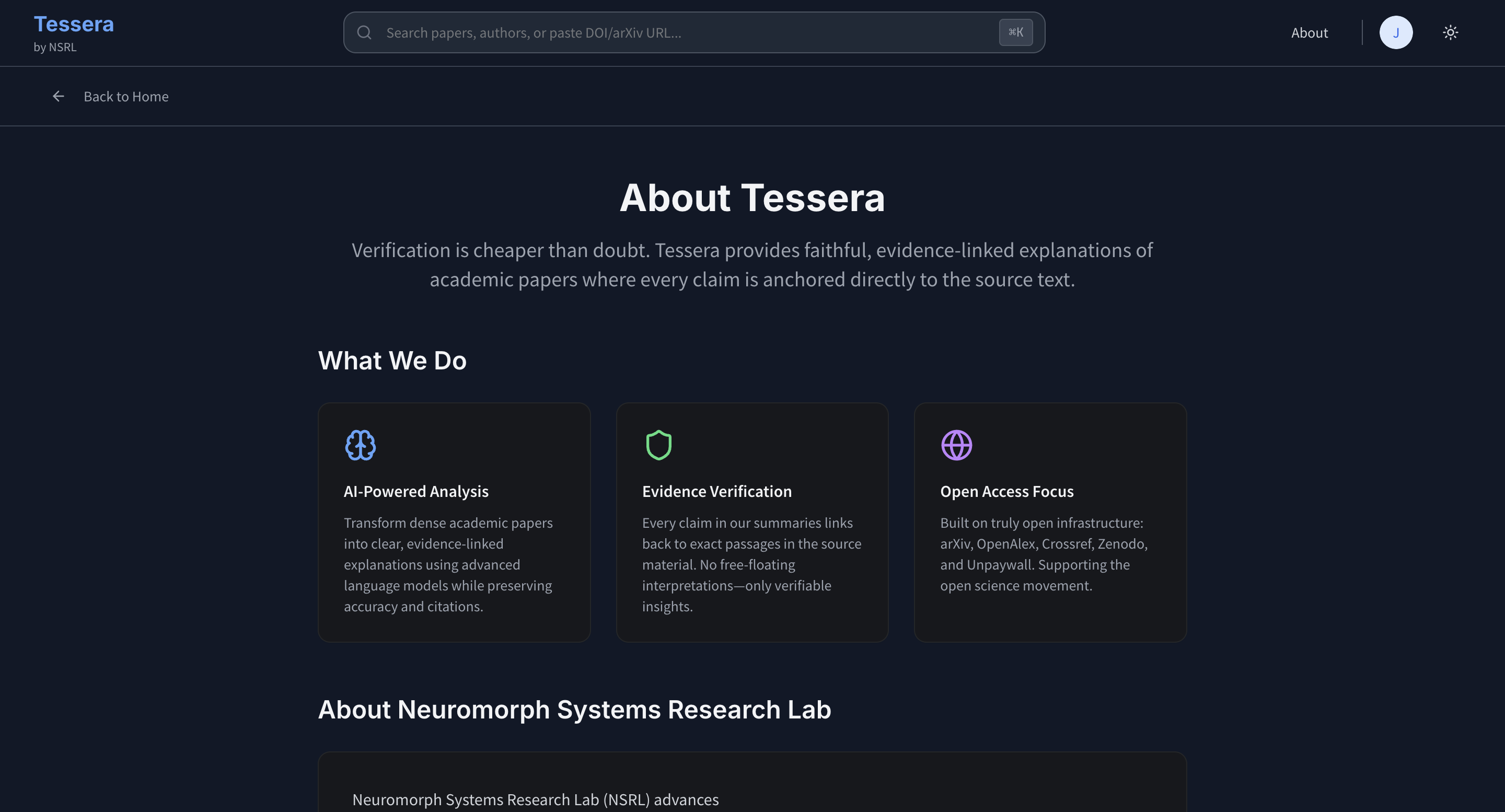
Task: Click the globe icon on Open Access Focus
Action: (x=956, y=445)
